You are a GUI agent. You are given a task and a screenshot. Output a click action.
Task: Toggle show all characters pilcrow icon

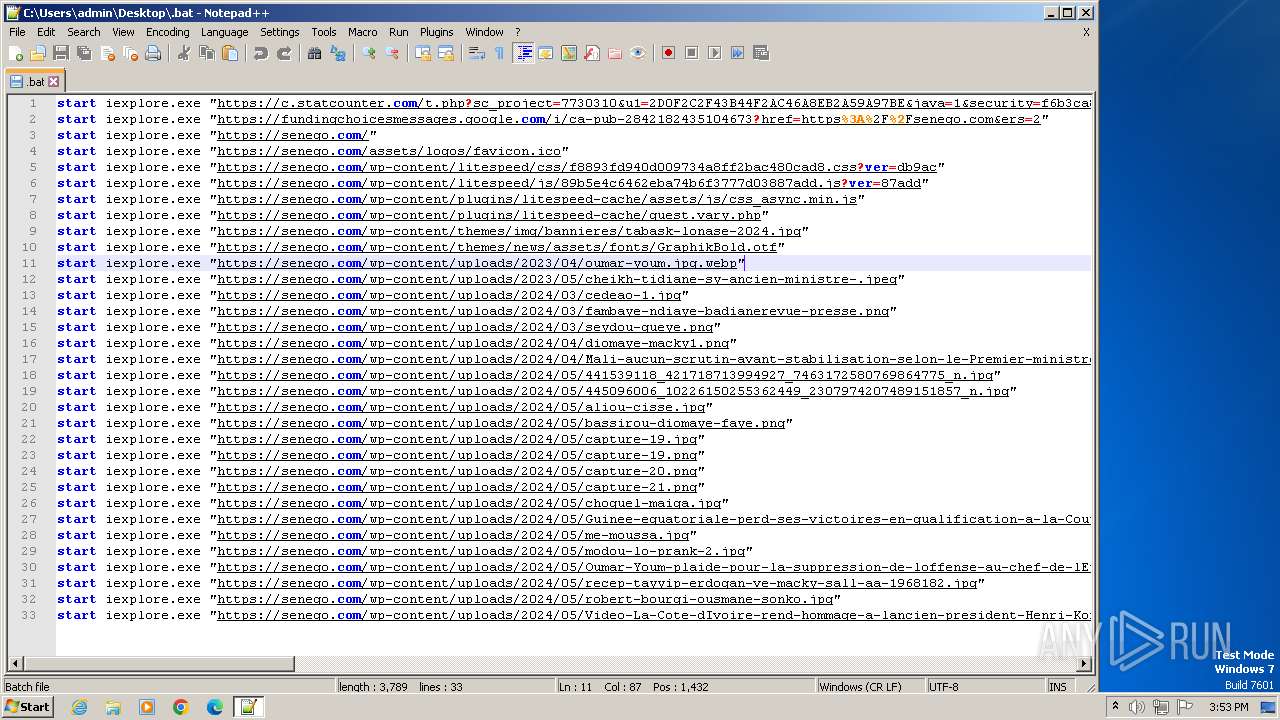click(500, 53)
